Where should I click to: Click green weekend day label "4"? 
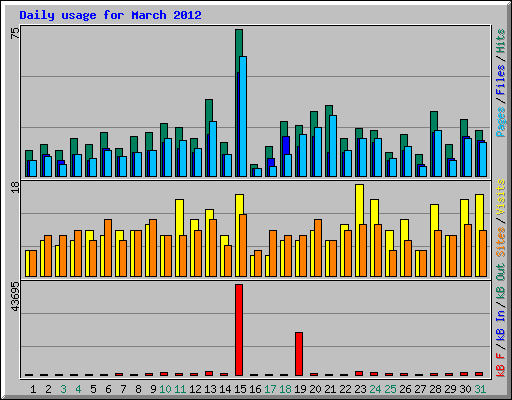click(78, 389)
